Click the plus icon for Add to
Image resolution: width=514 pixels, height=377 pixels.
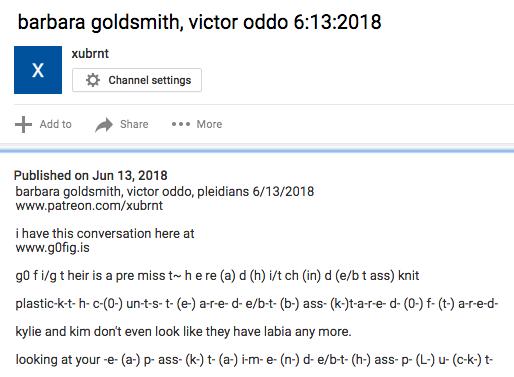pos(23,124)
